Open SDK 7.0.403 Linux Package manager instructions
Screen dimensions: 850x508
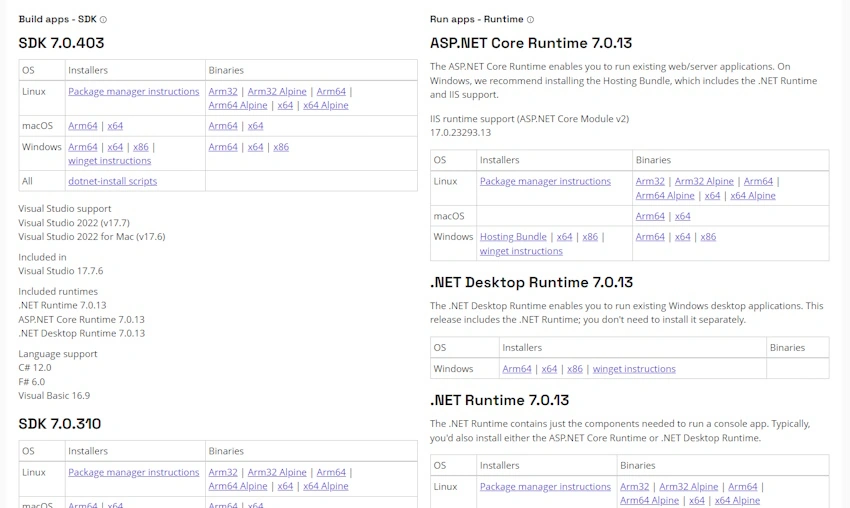(133, 92)
